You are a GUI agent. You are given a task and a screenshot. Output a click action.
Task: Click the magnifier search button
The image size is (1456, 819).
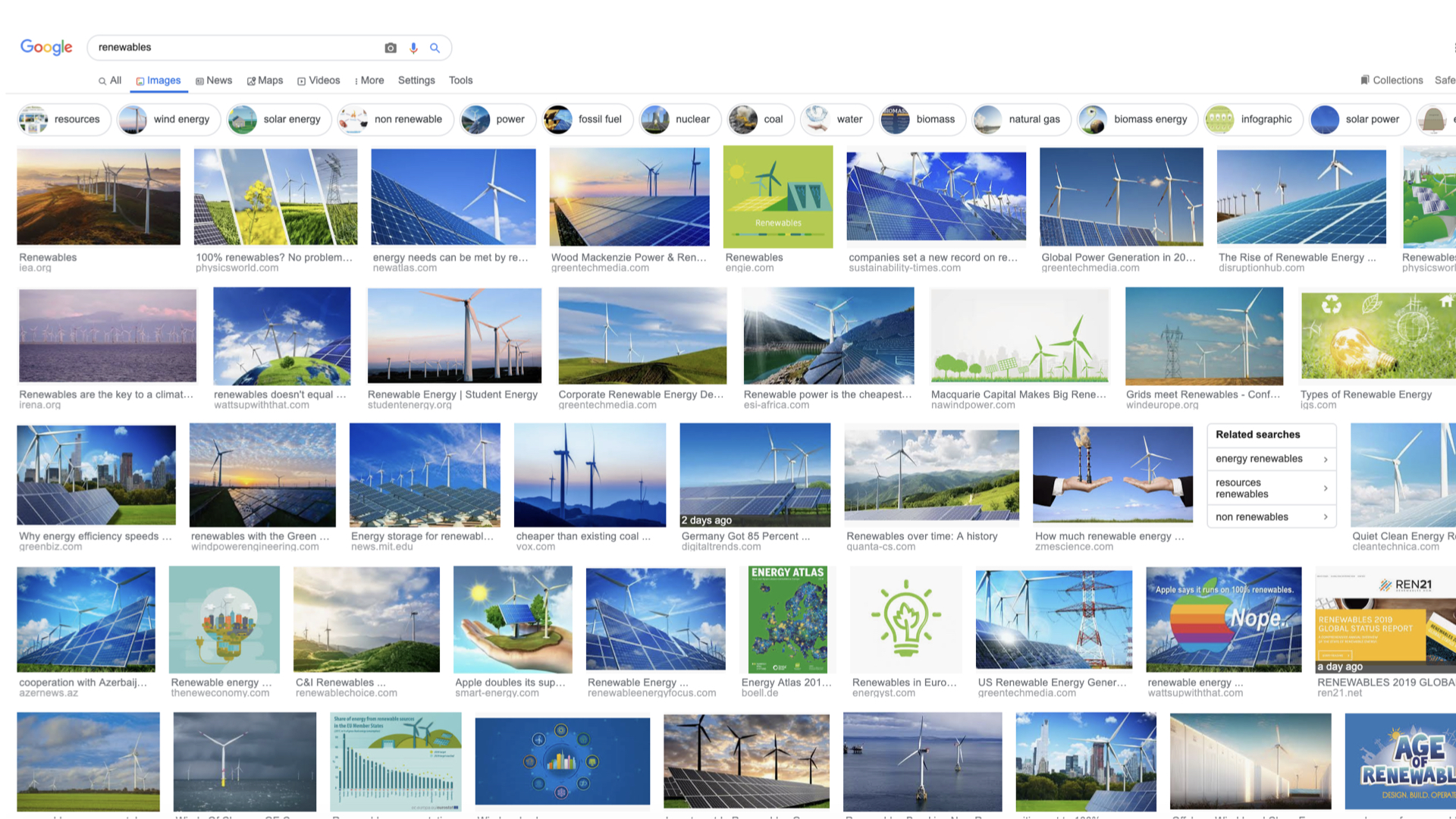click(435, 48)
